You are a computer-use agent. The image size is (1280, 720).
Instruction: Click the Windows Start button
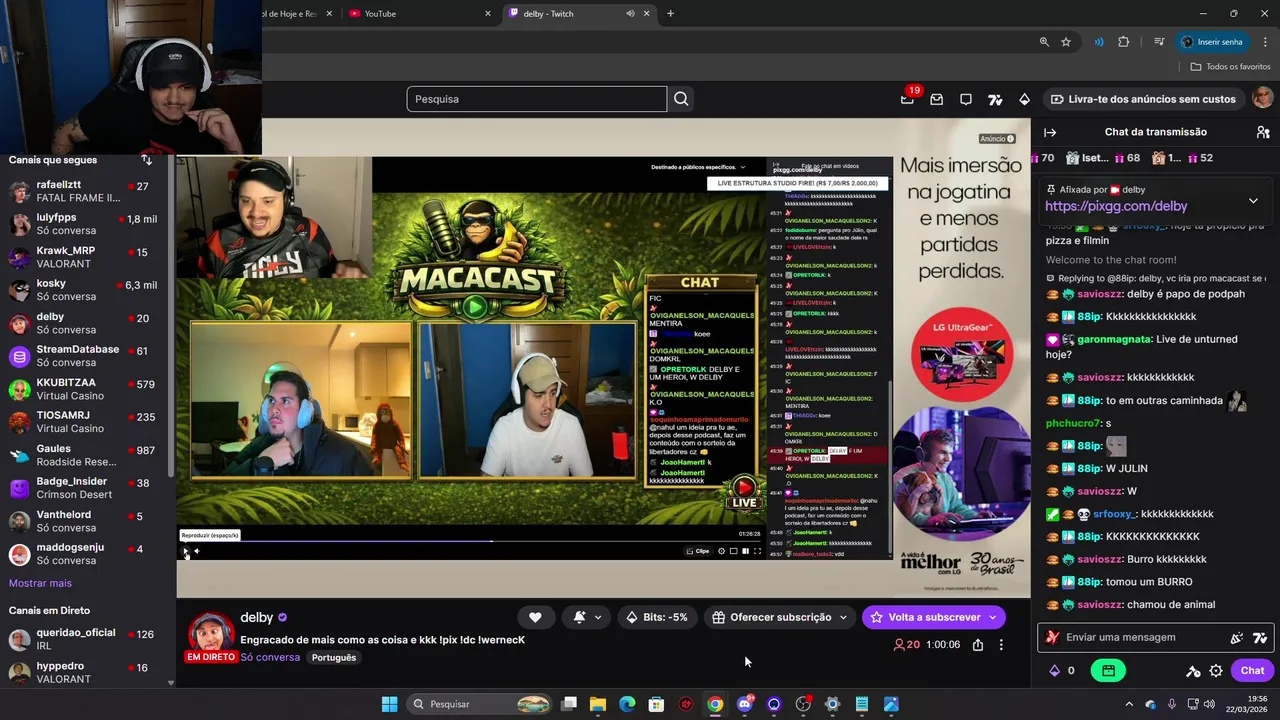389,704
